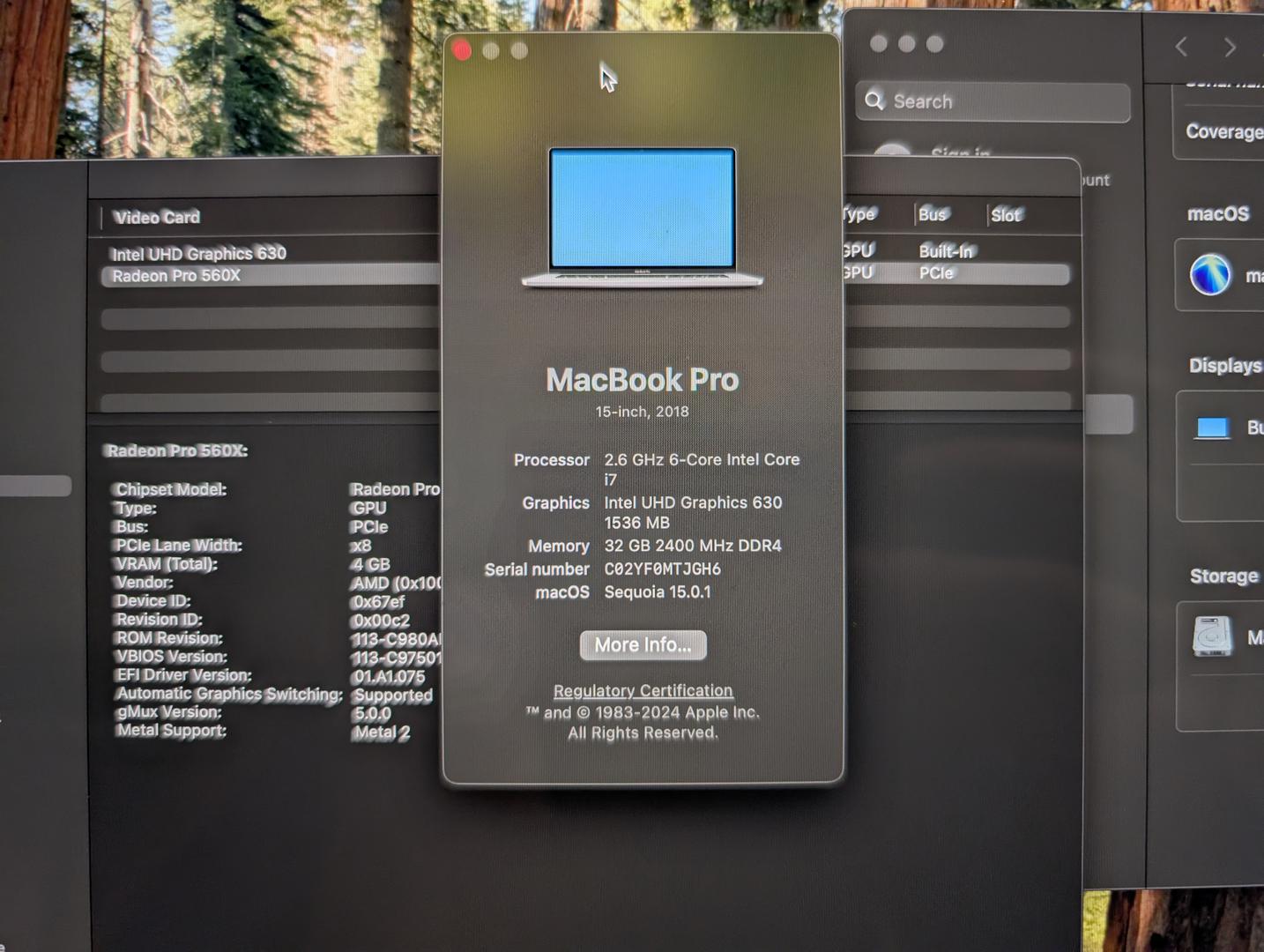Click the 32 GB 2400 MHz DDR4 memory value

coord(693,546)
